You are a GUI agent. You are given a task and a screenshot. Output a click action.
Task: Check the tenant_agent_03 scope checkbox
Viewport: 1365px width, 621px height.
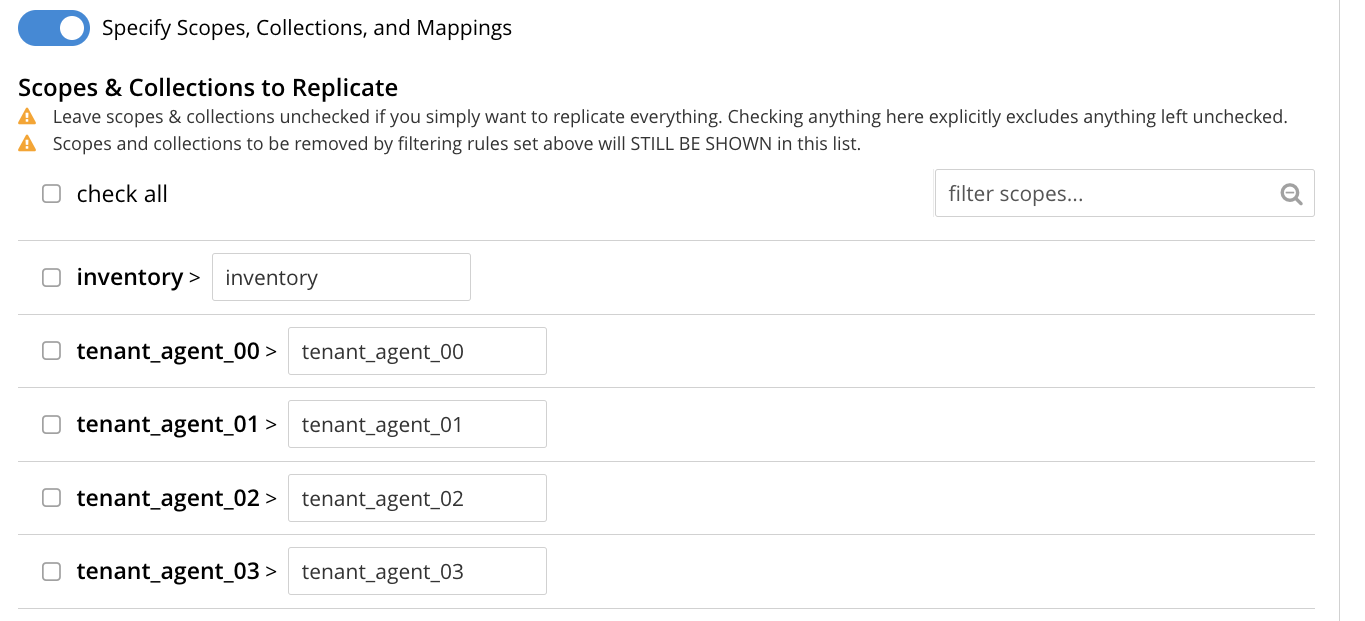(51, 571)
